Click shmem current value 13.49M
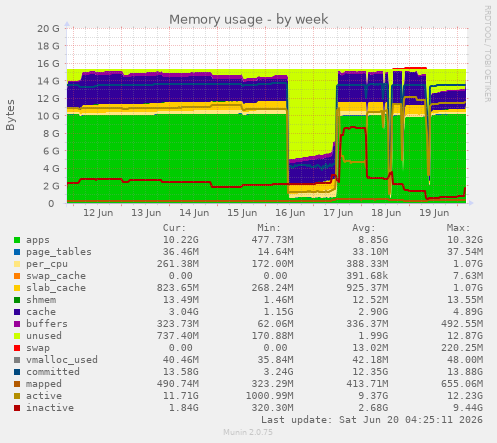 point(181,300)
